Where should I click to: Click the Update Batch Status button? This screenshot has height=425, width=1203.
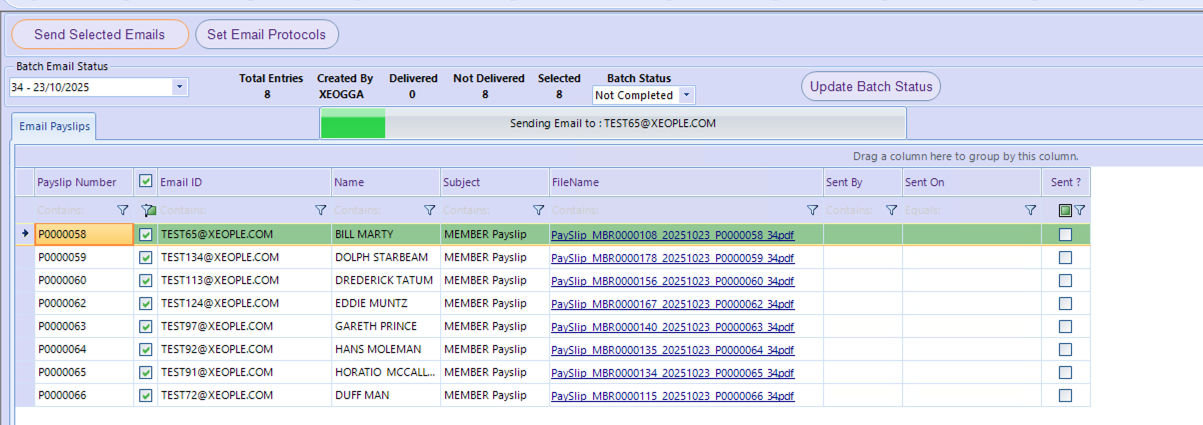point(870,87)
